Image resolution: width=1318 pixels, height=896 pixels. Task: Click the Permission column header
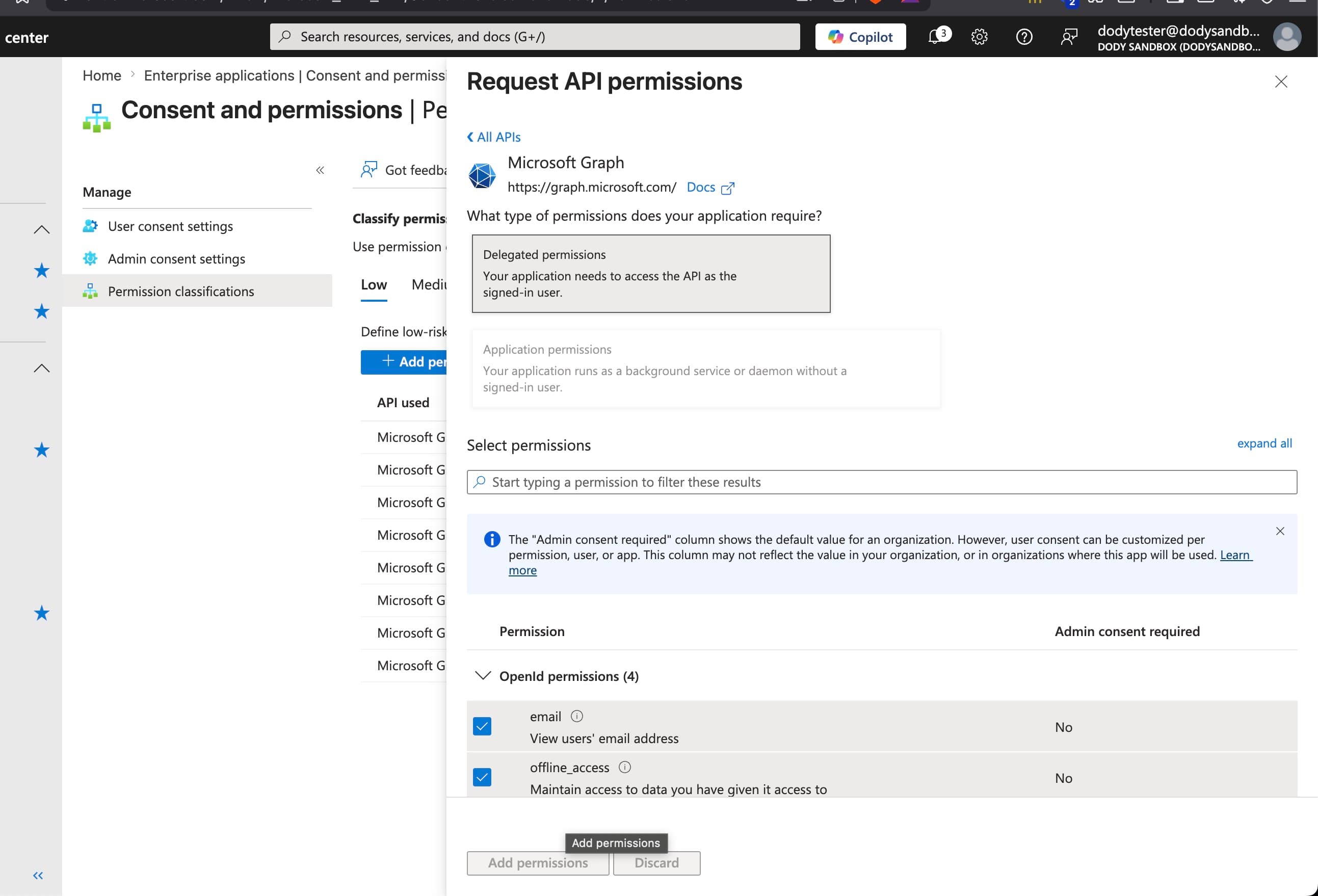click(532, 631)
